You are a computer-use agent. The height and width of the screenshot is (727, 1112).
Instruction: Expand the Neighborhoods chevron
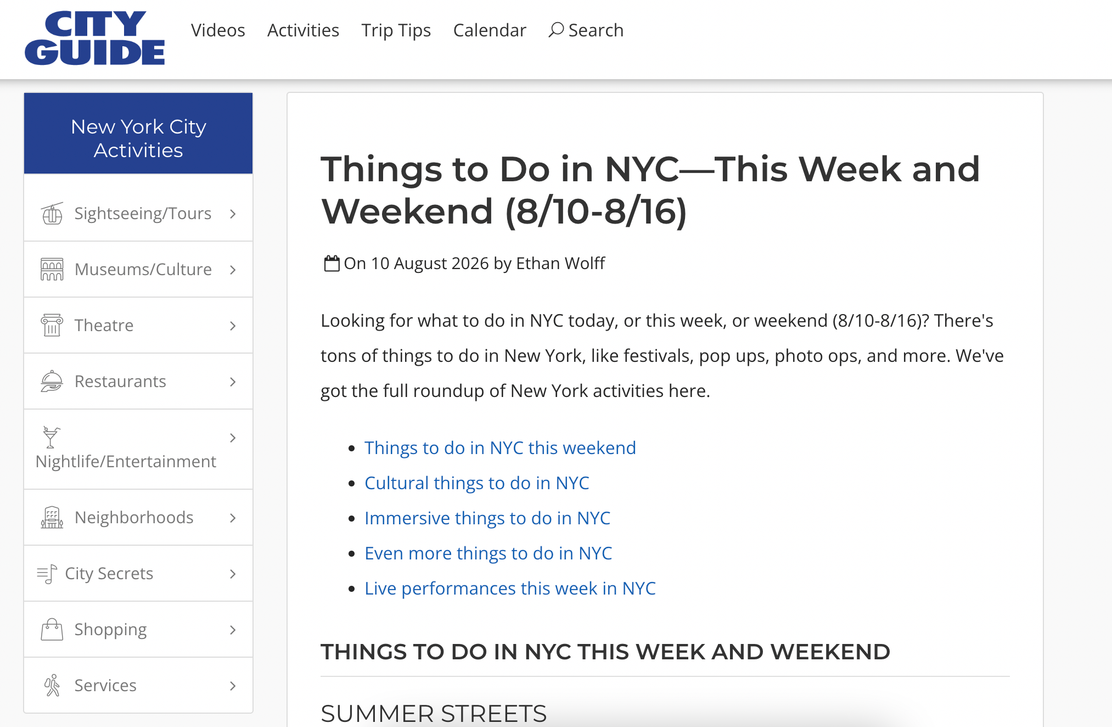coord(233,518)
